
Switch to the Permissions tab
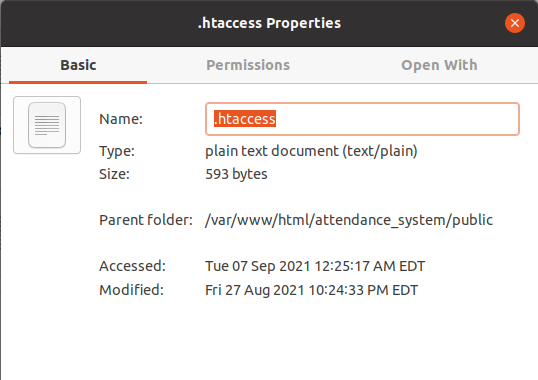248,65
